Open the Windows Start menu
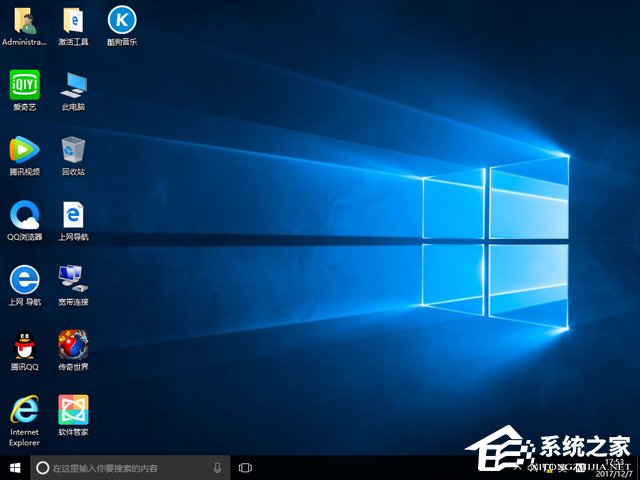 (x=14, y=467)
